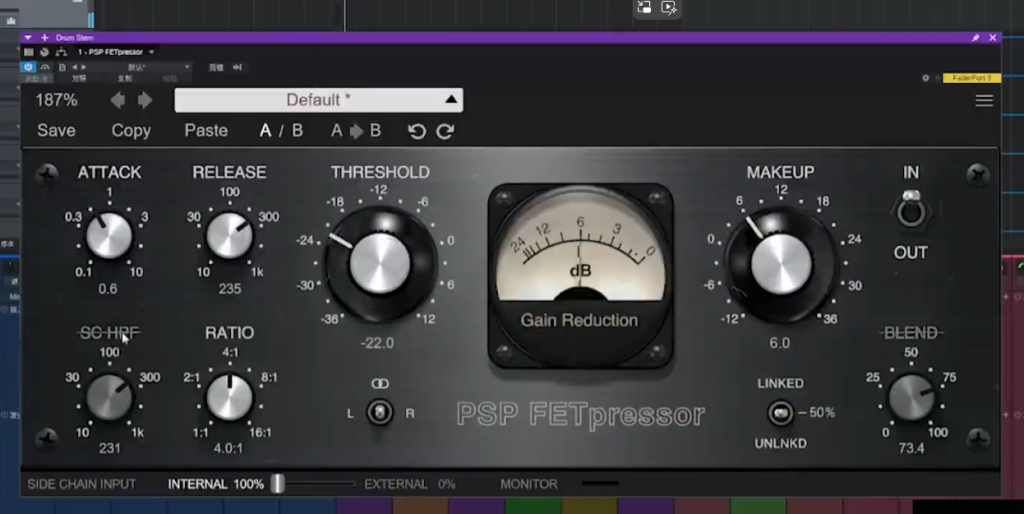Copy setting A to B
1024x514 pixels.
click(356, 131)
